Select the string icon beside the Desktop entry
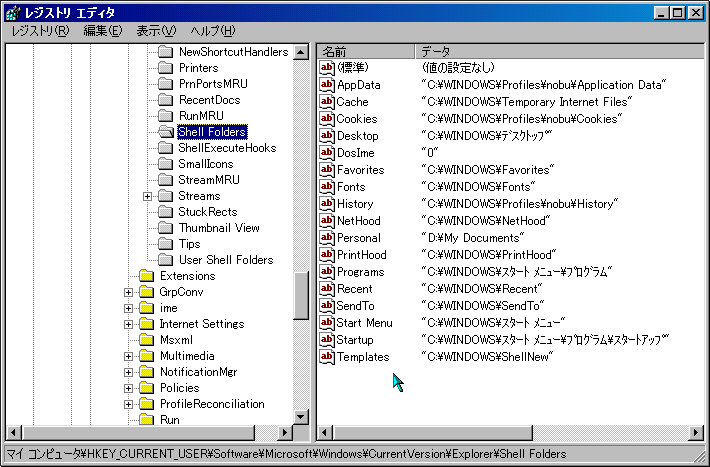 tap(327, 136)
